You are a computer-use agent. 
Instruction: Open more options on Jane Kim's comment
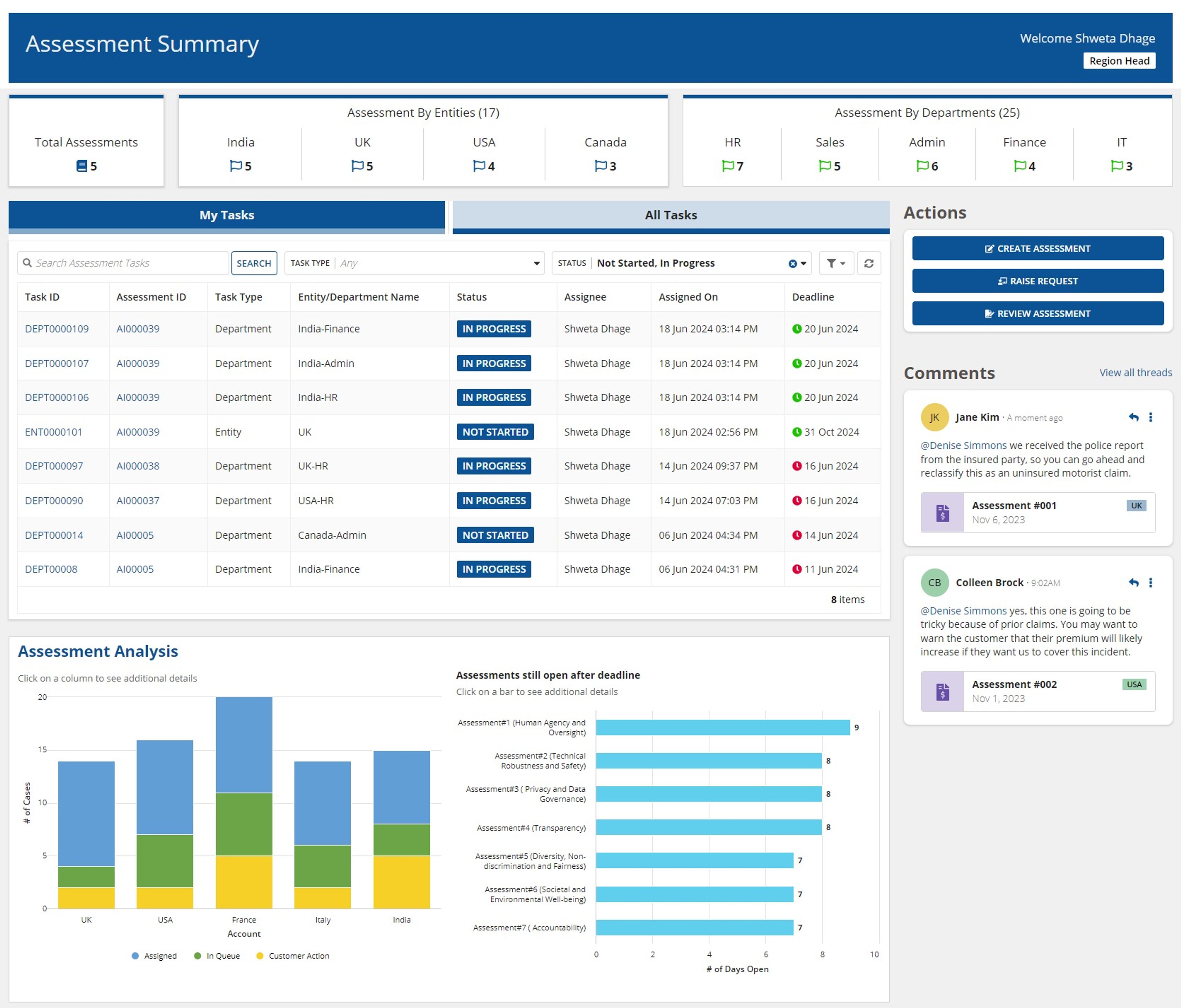[1151, 417]
